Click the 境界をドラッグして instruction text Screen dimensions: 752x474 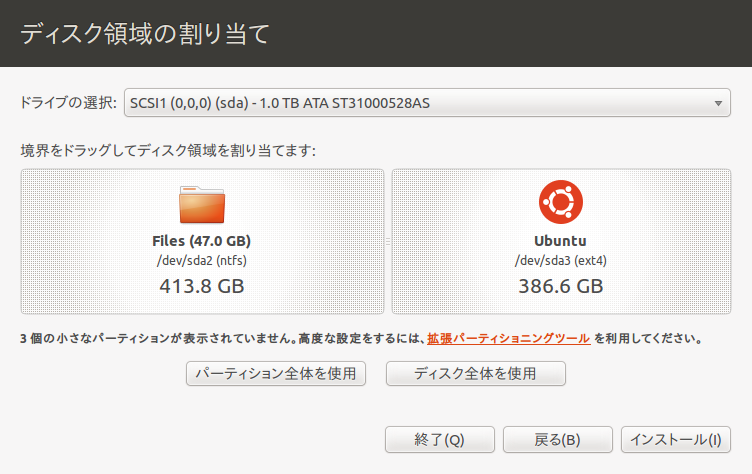click(x=168, y=151)
